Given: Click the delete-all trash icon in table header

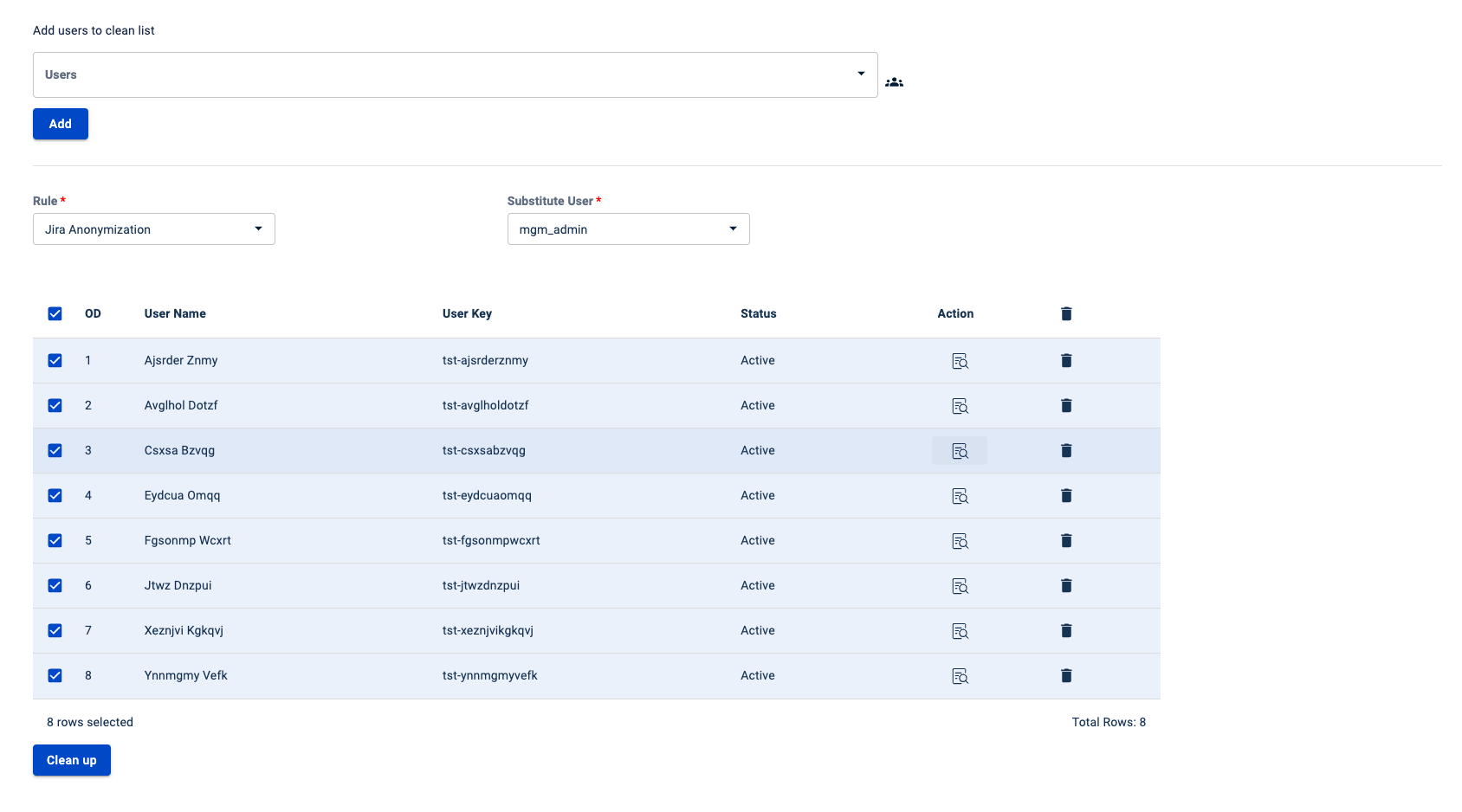Looking at the screenshot, I should (1066, 313).
